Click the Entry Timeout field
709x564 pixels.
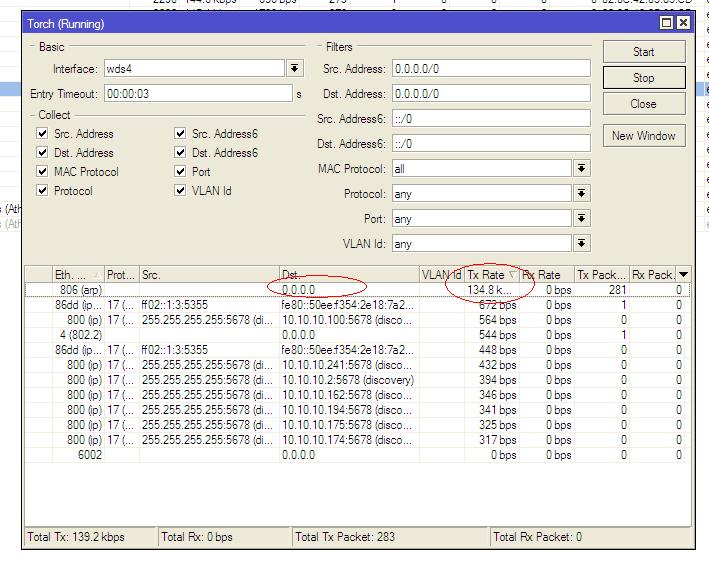click(199, 94)
